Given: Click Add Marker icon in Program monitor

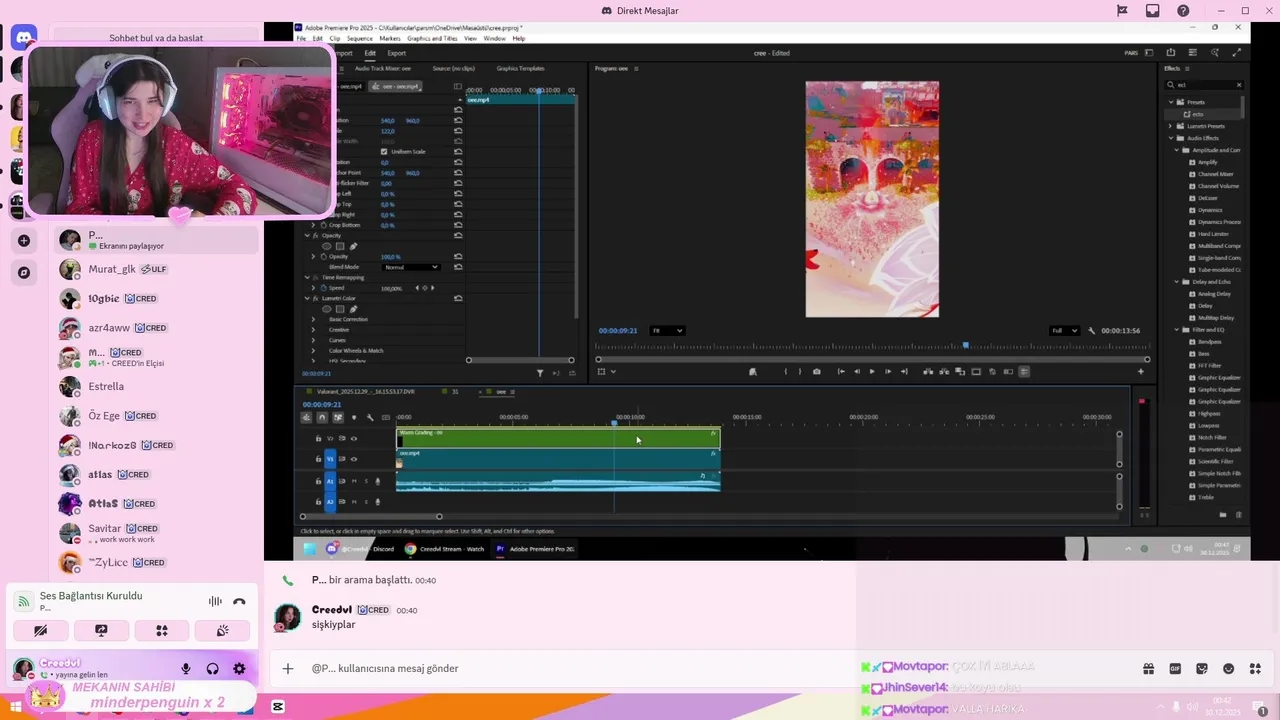Looking at the screenshot, I should point(753,372).
